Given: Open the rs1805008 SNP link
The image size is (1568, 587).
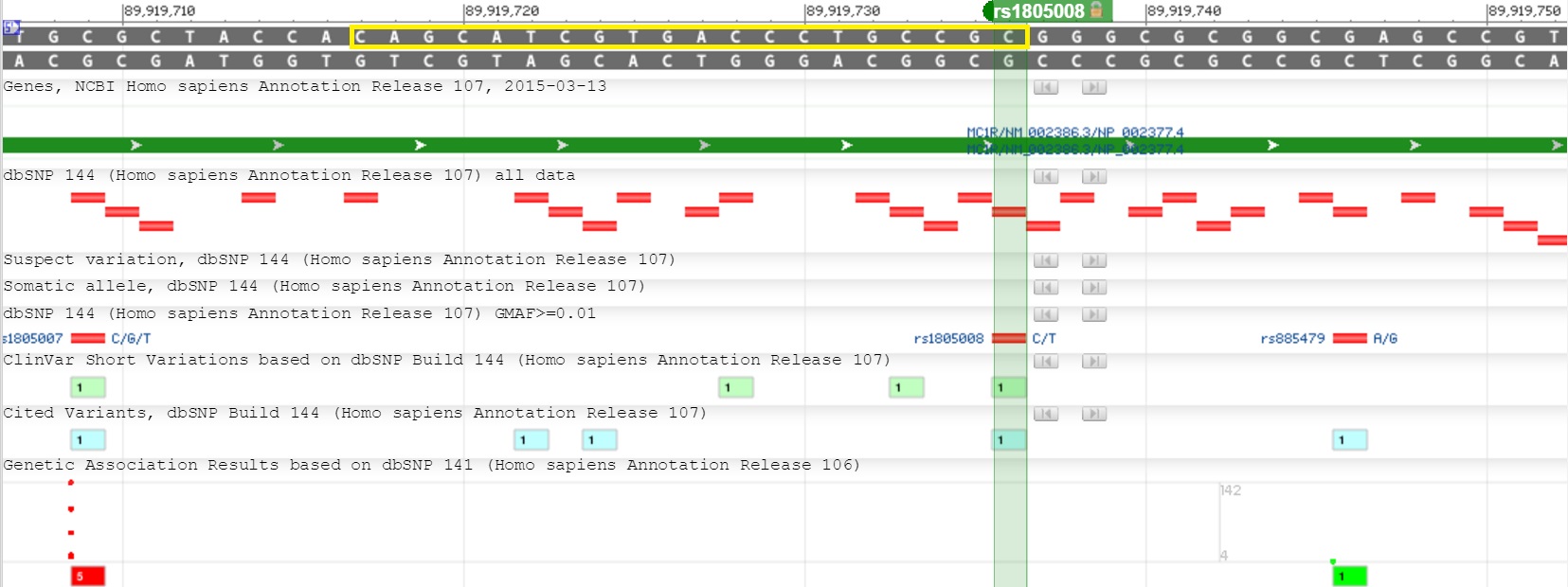Looking at the screenshot, I should coord(948,339).
